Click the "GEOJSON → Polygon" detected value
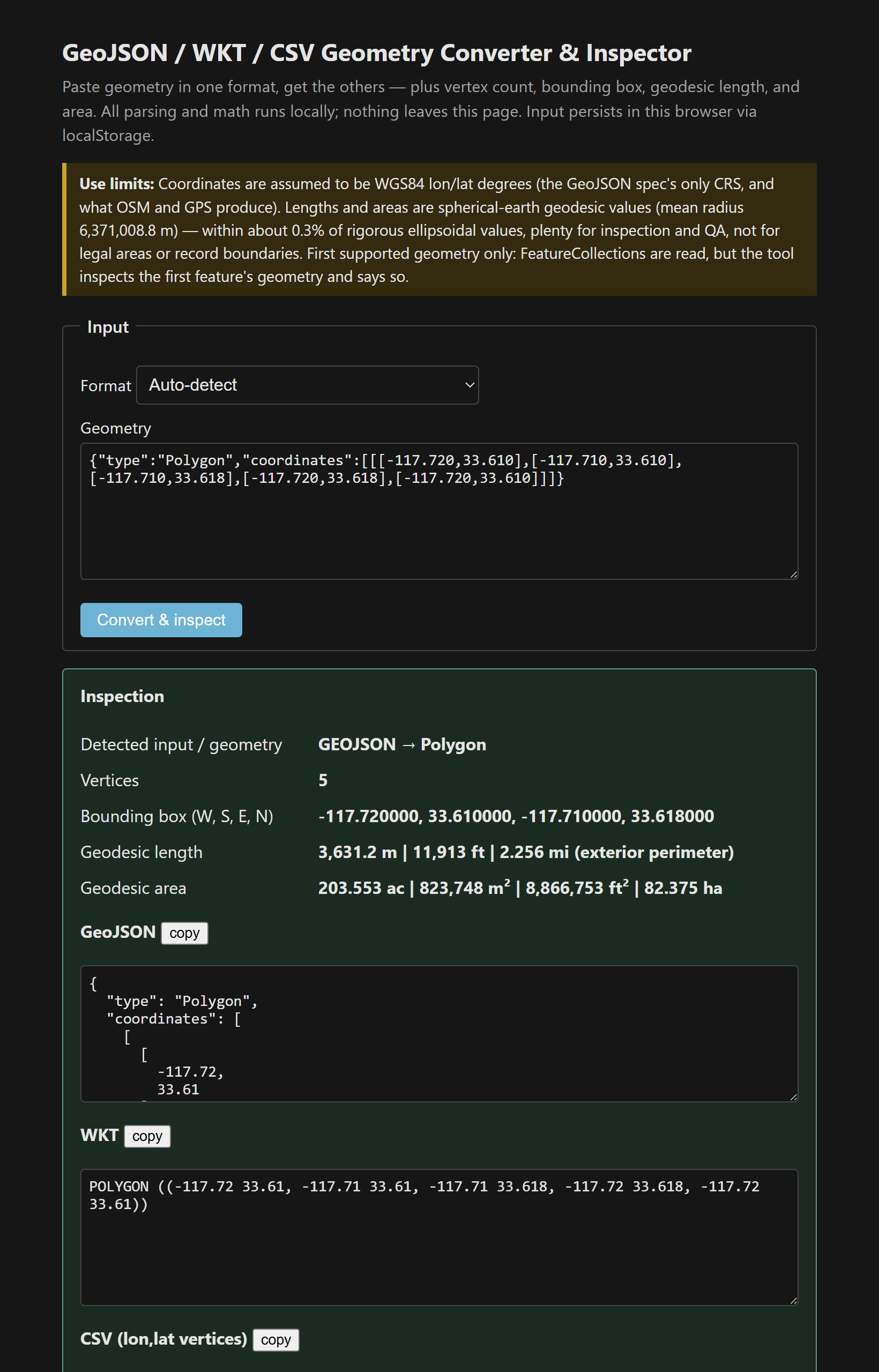Image resolution: width=879 pixels, height=1372 pixels. pos(402,745)
